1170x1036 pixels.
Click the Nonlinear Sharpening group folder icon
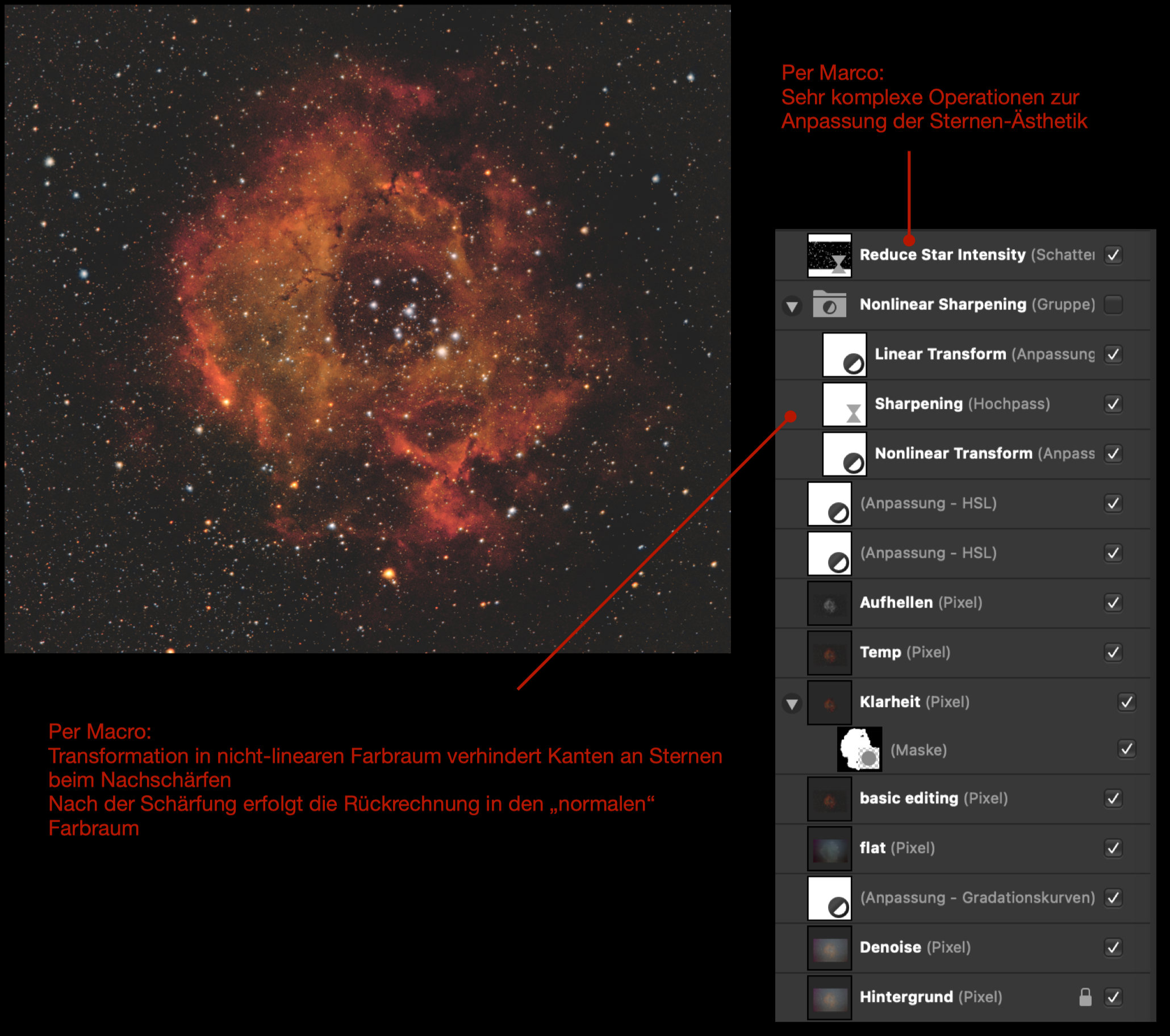(829, 304)
